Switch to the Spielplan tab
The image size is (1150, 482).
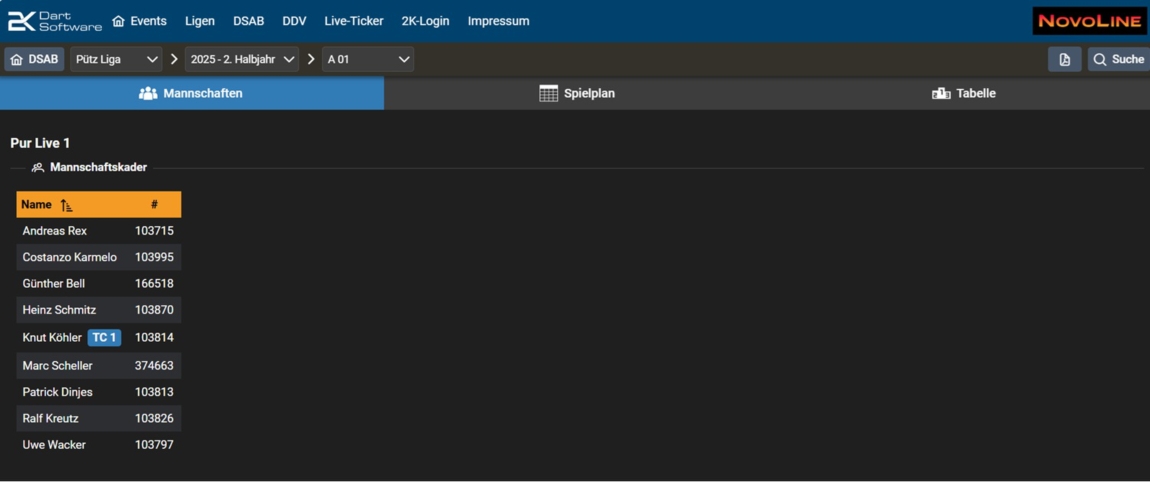576,93
